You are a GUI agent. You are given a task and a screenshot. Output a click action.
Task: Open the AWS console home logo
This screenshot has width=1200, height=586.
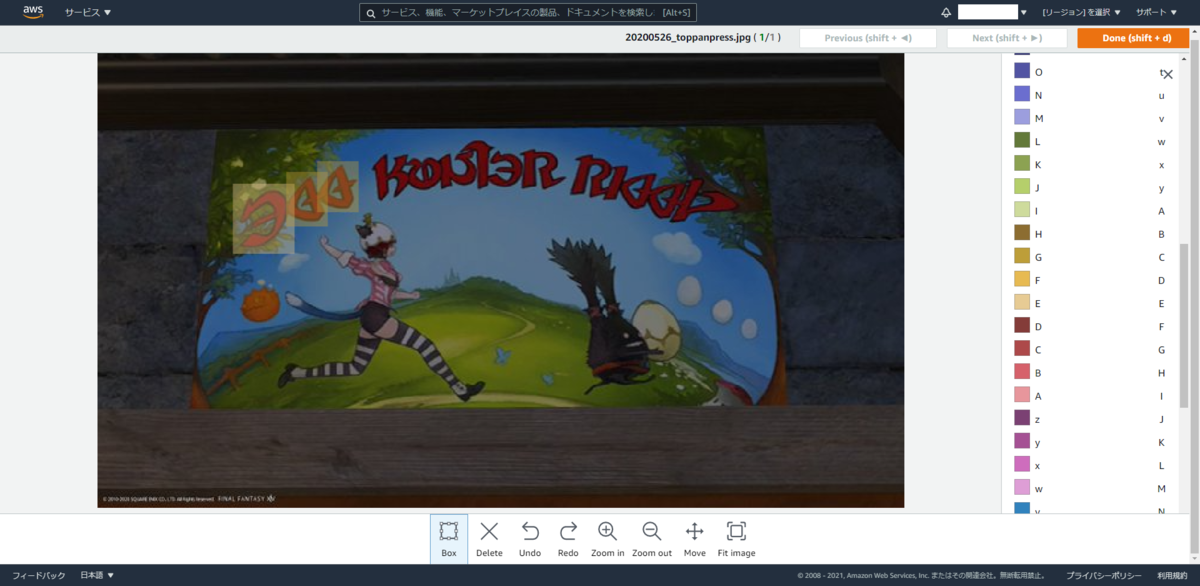tap(33, 12)
